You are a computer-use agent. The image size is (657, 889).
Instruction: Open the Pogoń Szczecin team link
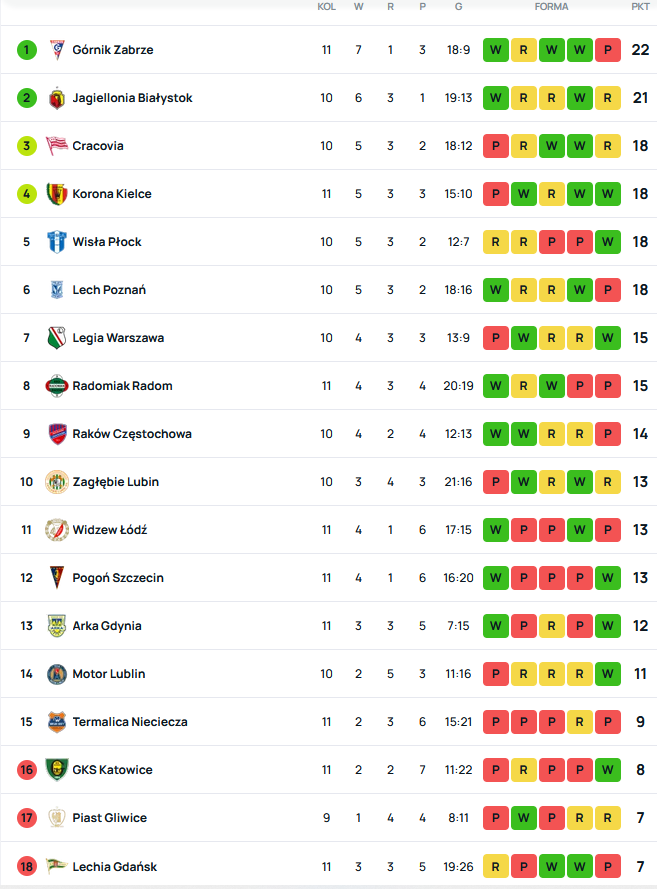[x=118, y=578]
